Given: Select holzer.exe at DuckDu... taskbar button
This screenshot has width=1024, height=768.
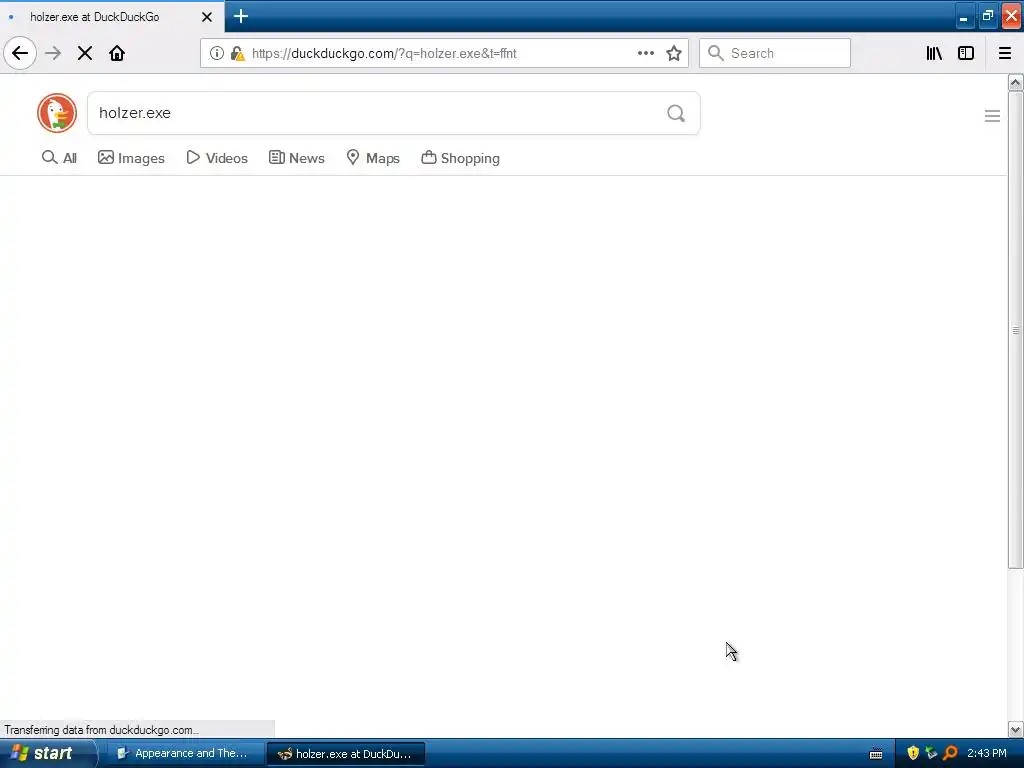Looking at the screenshot, I should click(346, 754).
